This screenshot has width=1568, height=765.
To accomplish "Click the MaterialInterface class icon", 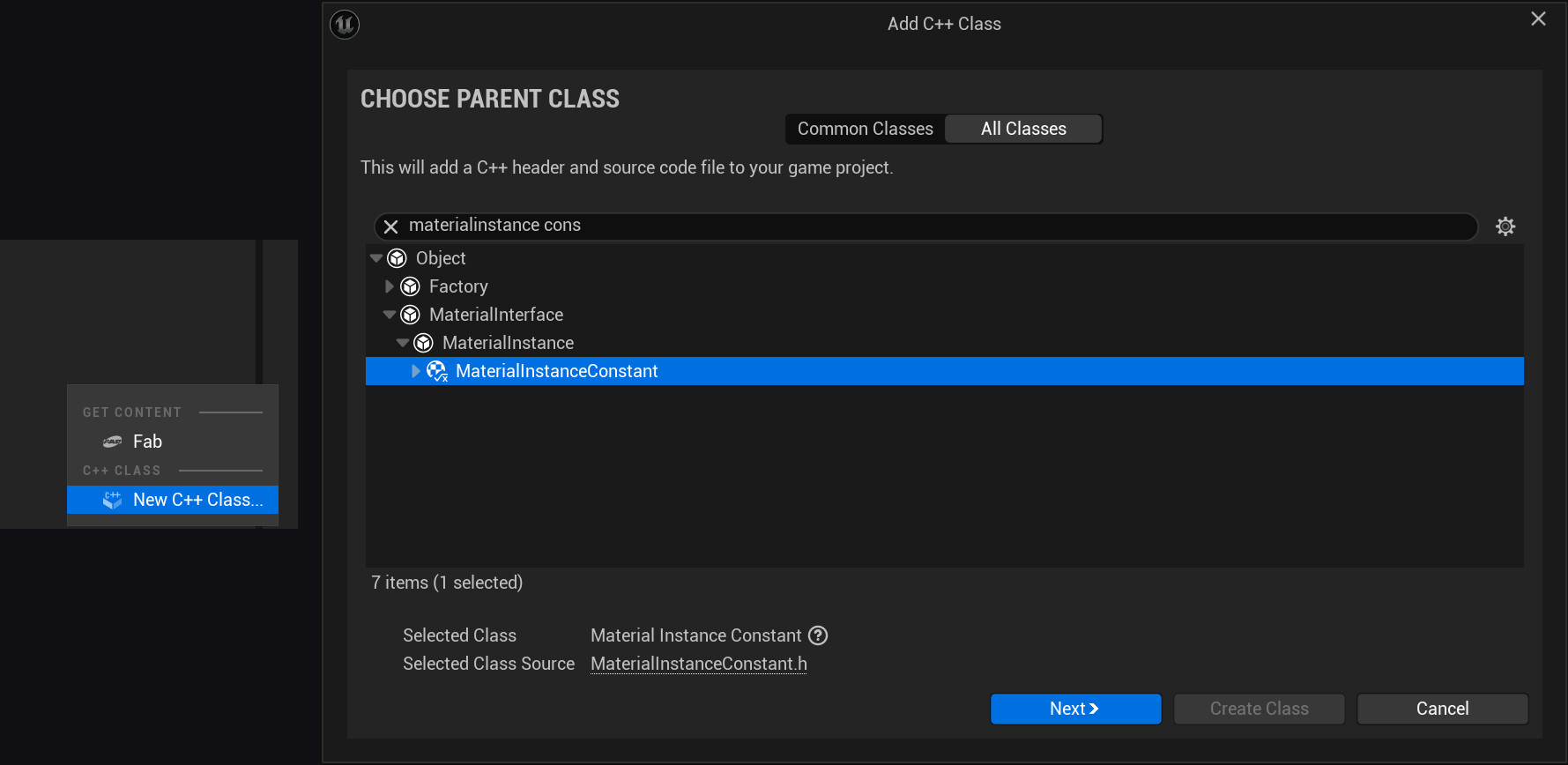I will coord(411,315).
